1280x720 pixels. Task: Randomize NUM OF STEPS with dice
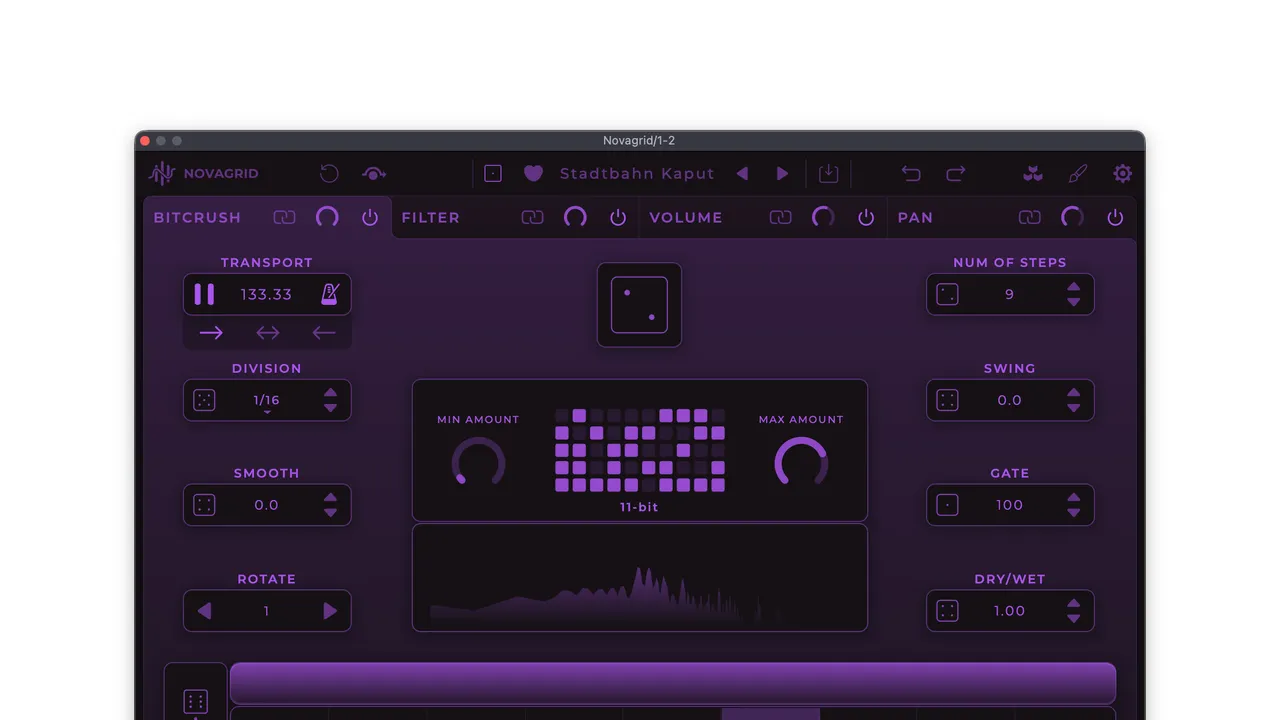point(947,294)
